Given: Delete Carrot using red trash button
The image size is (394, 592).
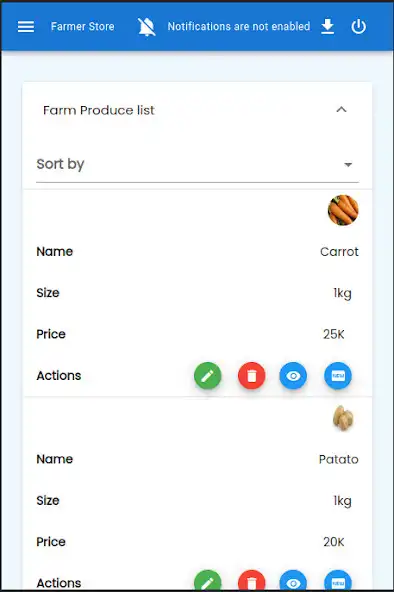Looking at the screenshot, I should click(x=252, y=376).
